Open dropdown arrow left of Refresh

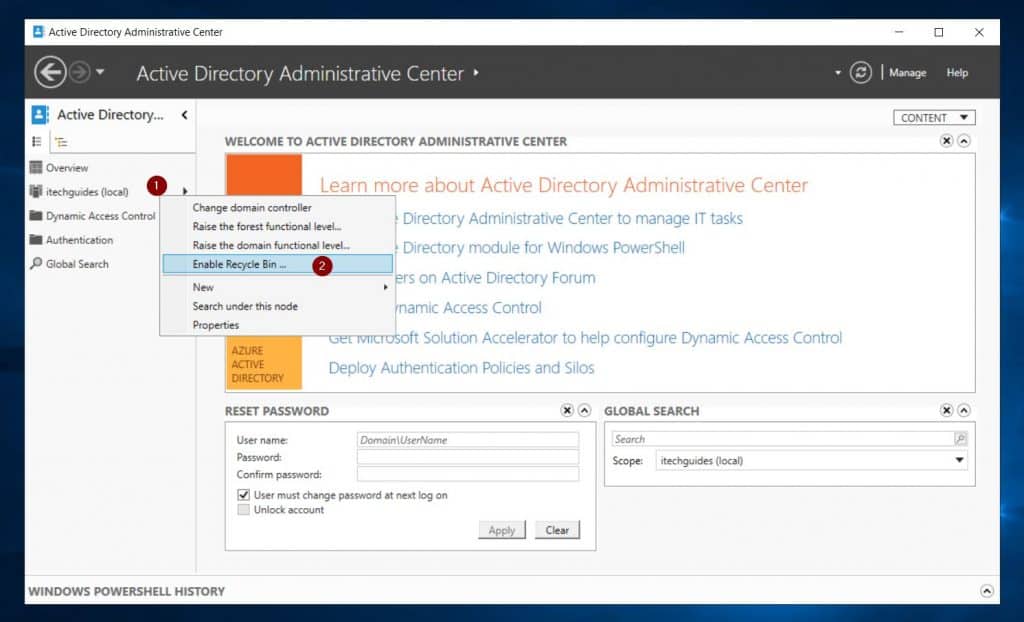coord(838,73)
